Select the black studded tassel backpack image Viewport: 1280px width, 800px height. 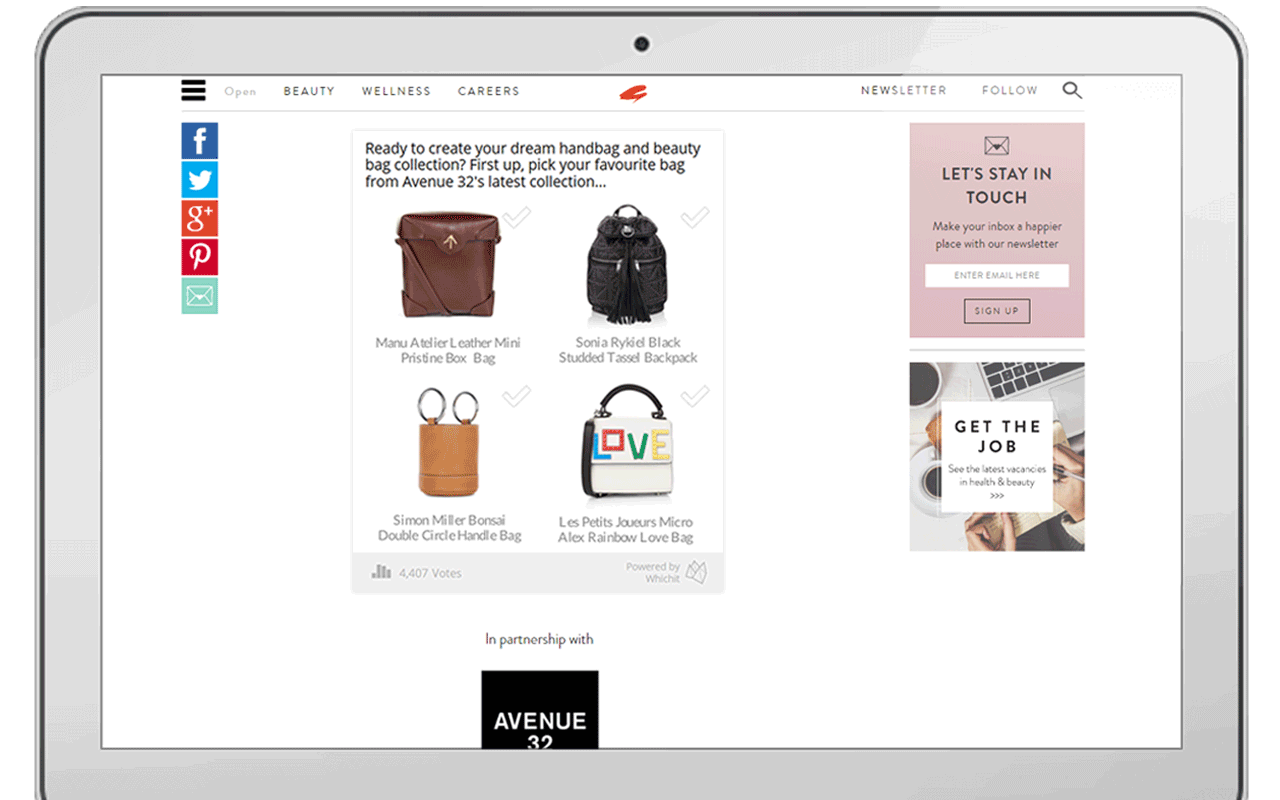tap(628, 265)
